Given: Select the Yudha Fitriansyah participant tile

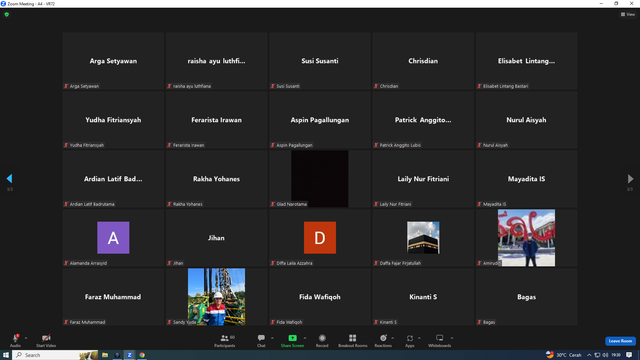Looking at the screenshot, I should (113, 120).
